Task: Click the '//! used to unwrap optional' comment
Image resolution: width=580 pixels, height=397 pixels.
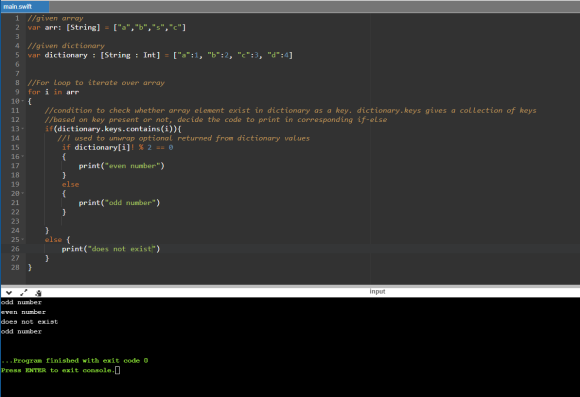Action: coord(183,138)
